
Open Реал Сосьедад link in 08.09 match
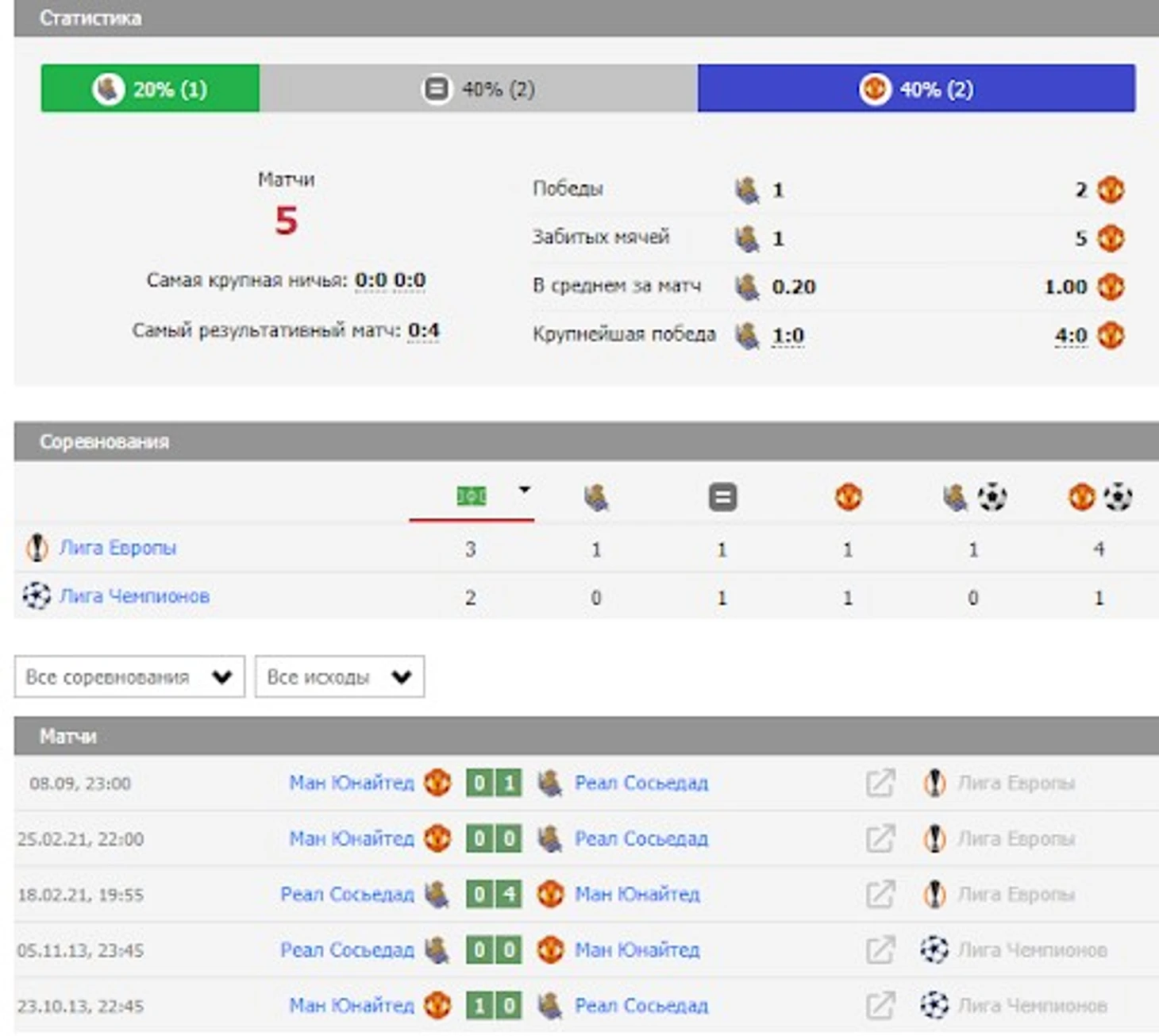coord(641,783)
